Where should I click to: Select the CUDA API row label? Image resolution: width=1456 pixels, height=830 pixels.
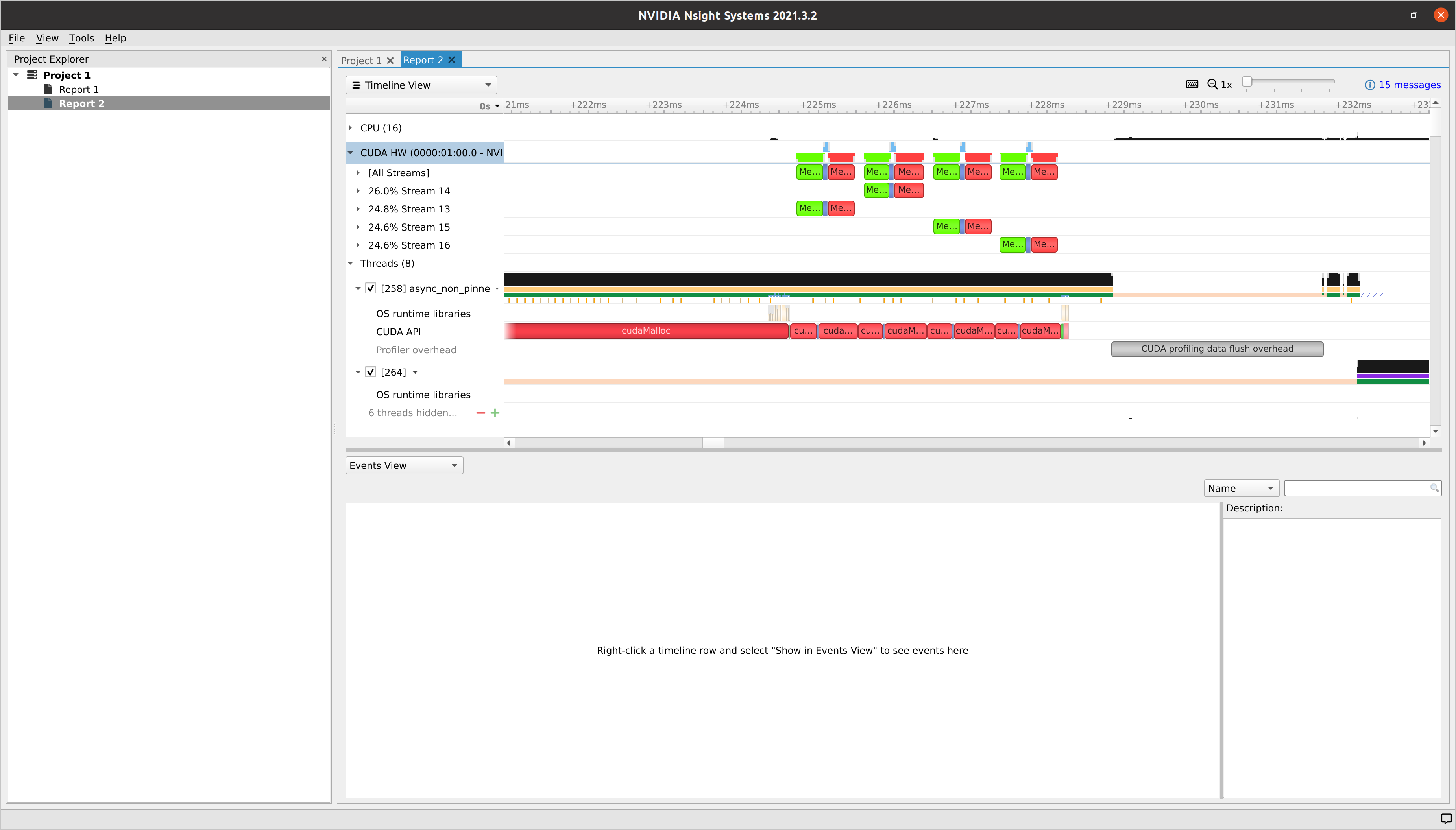point(399,332)
